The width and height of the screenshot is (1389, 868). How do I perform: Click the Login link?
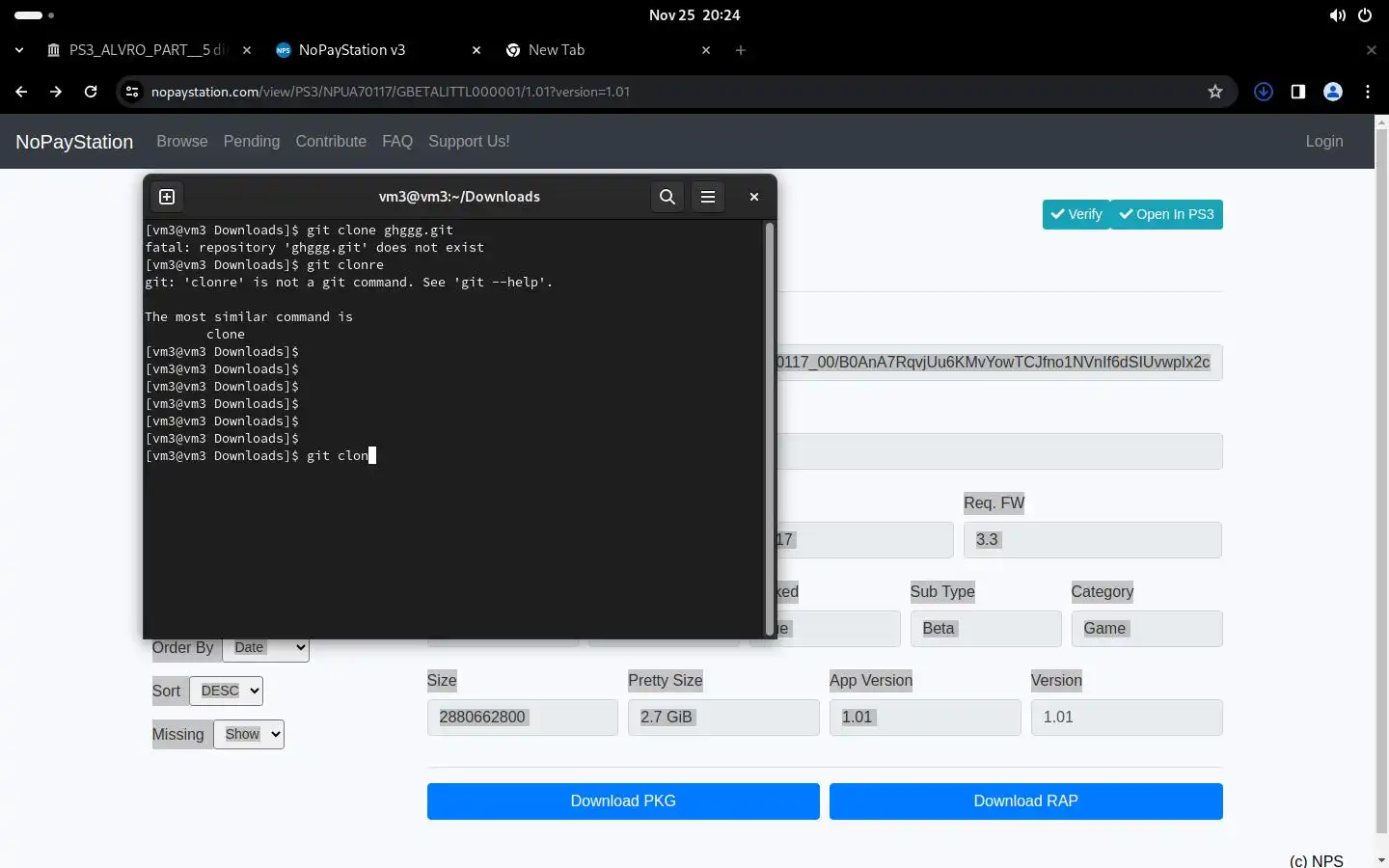pos(1324,141)
